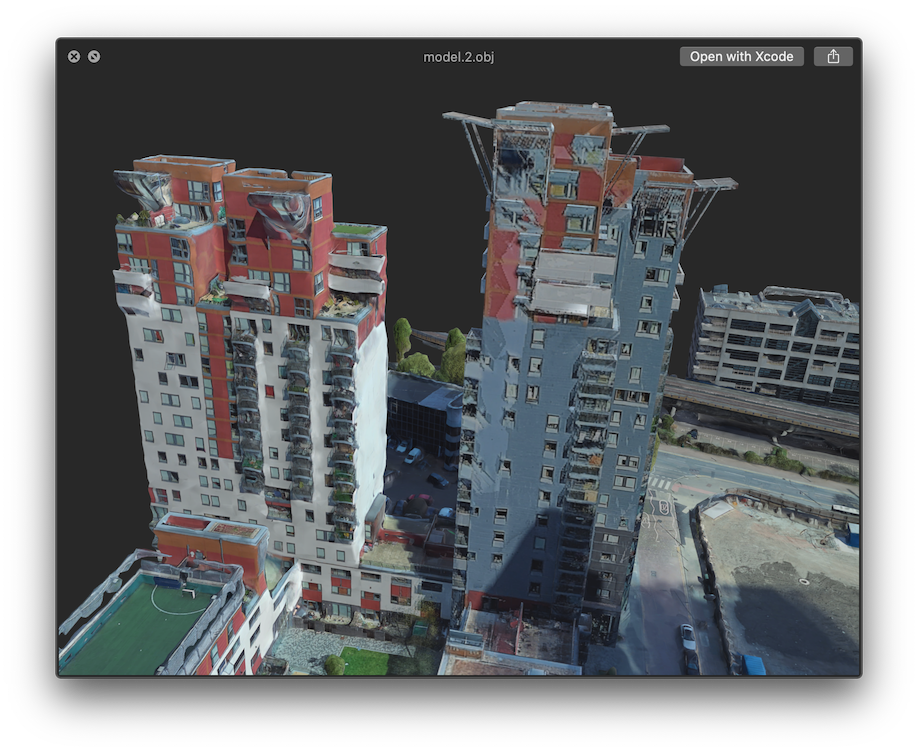Viewport: 918px width, 752px height.
Task: Click the model.2.obj title text
Action: (x=459, y=56)
